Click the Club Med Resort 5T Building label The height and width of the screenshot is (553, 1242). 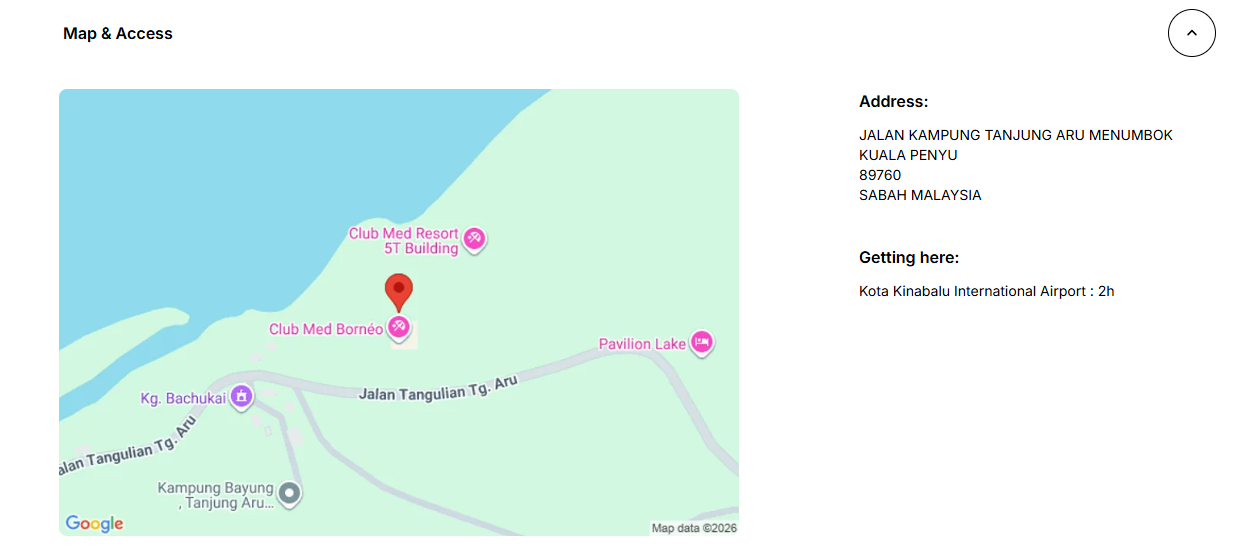[404, 241]
